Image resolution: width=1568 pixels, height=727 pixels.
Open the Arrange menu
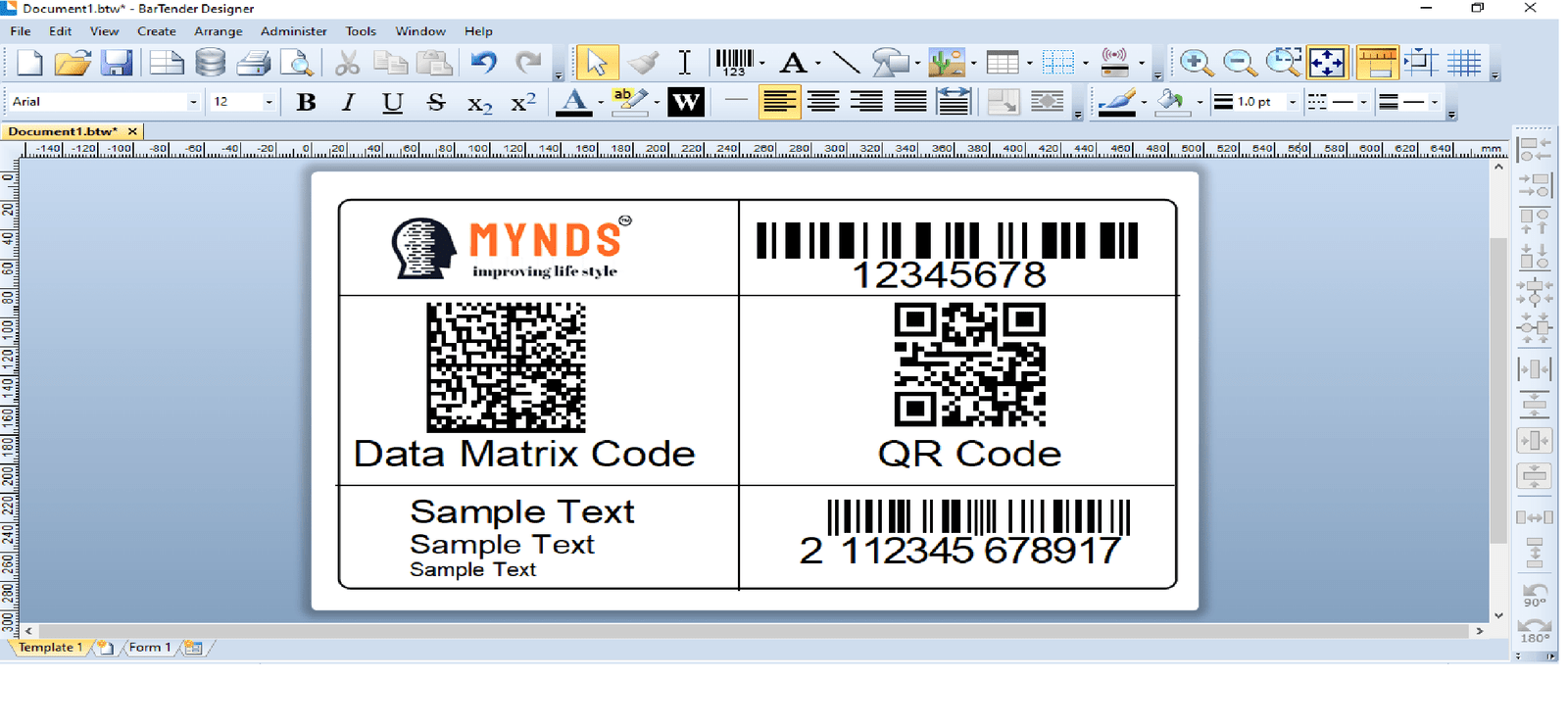218,31
